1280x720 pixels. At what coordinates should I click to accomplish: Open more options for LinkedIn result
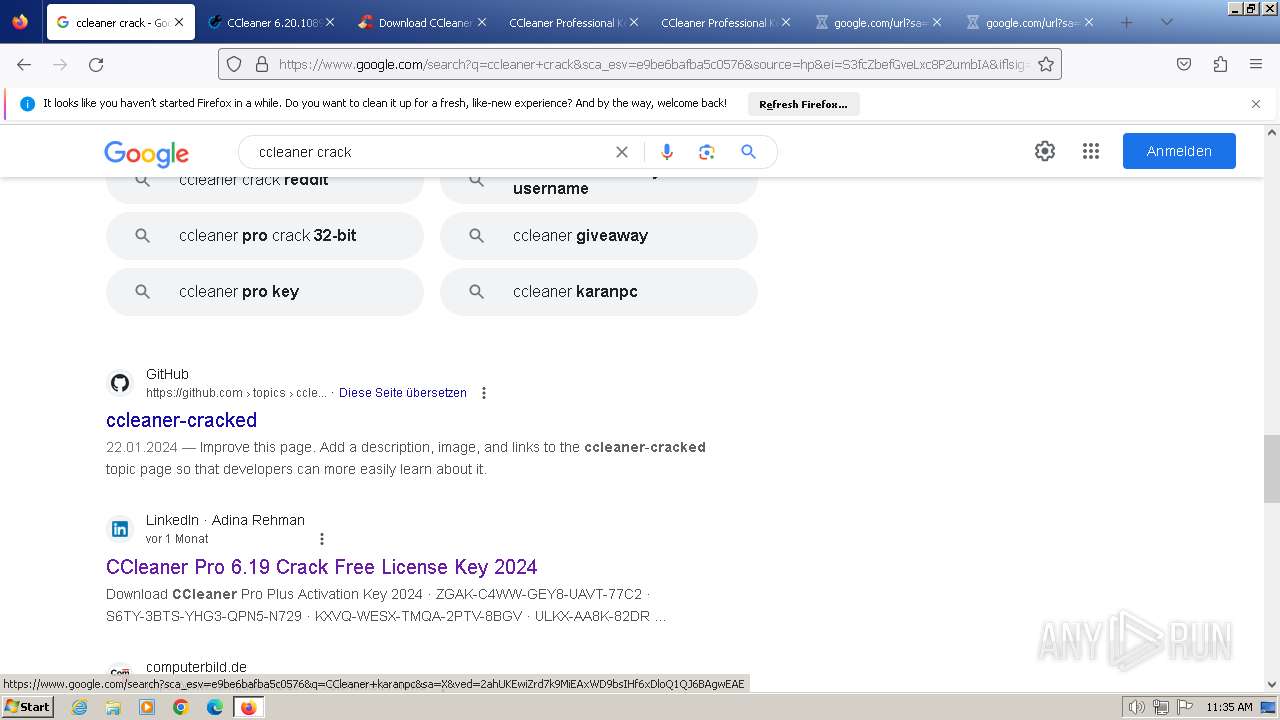click(322, 539)
